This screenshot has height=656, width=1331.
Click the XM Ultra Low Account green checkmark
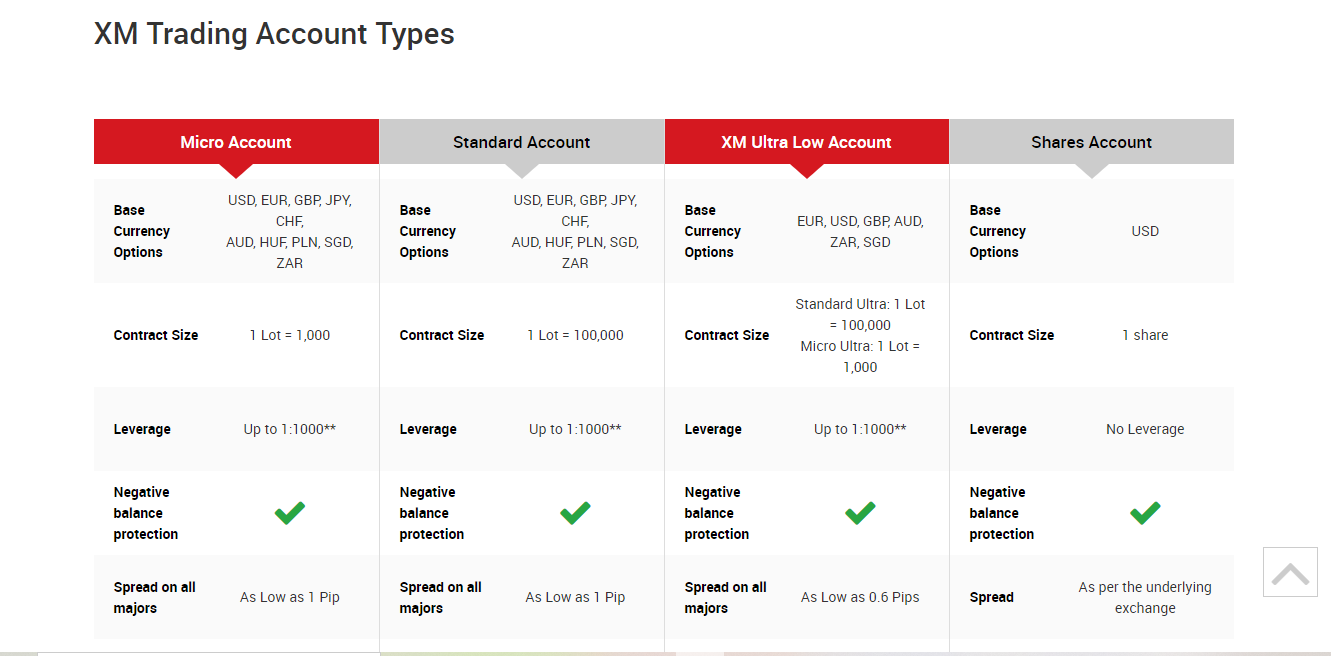[860, 513]
